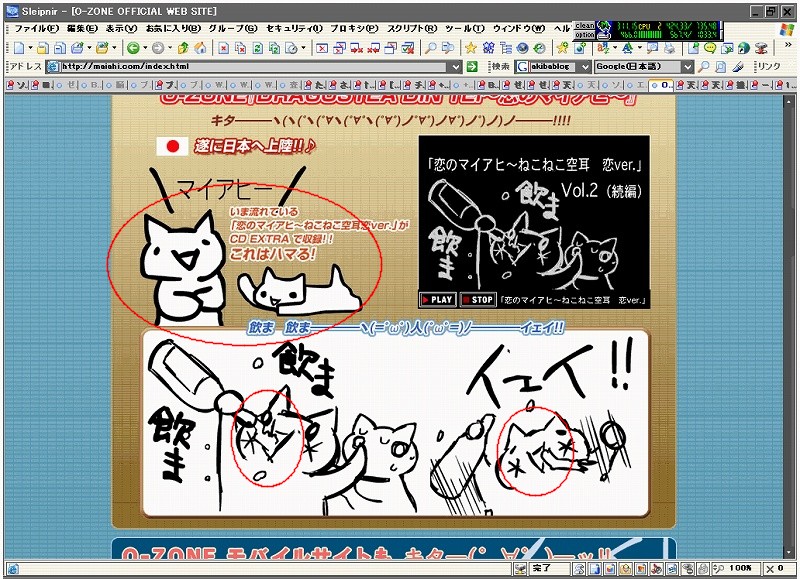Click the New blank page icon

[19, 48]
